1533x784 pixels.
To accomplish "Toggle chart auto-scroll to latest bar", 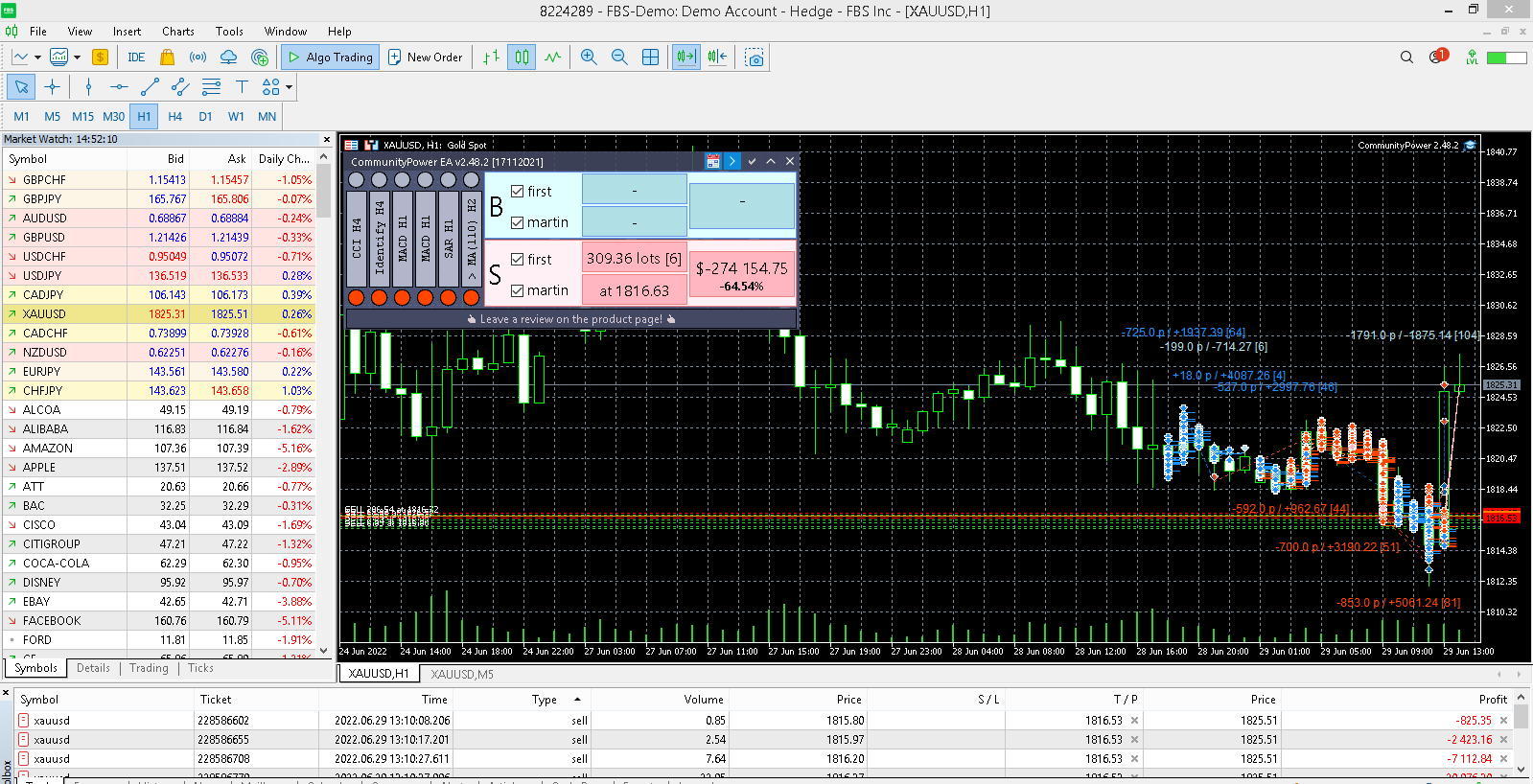I will coord(686,58).
